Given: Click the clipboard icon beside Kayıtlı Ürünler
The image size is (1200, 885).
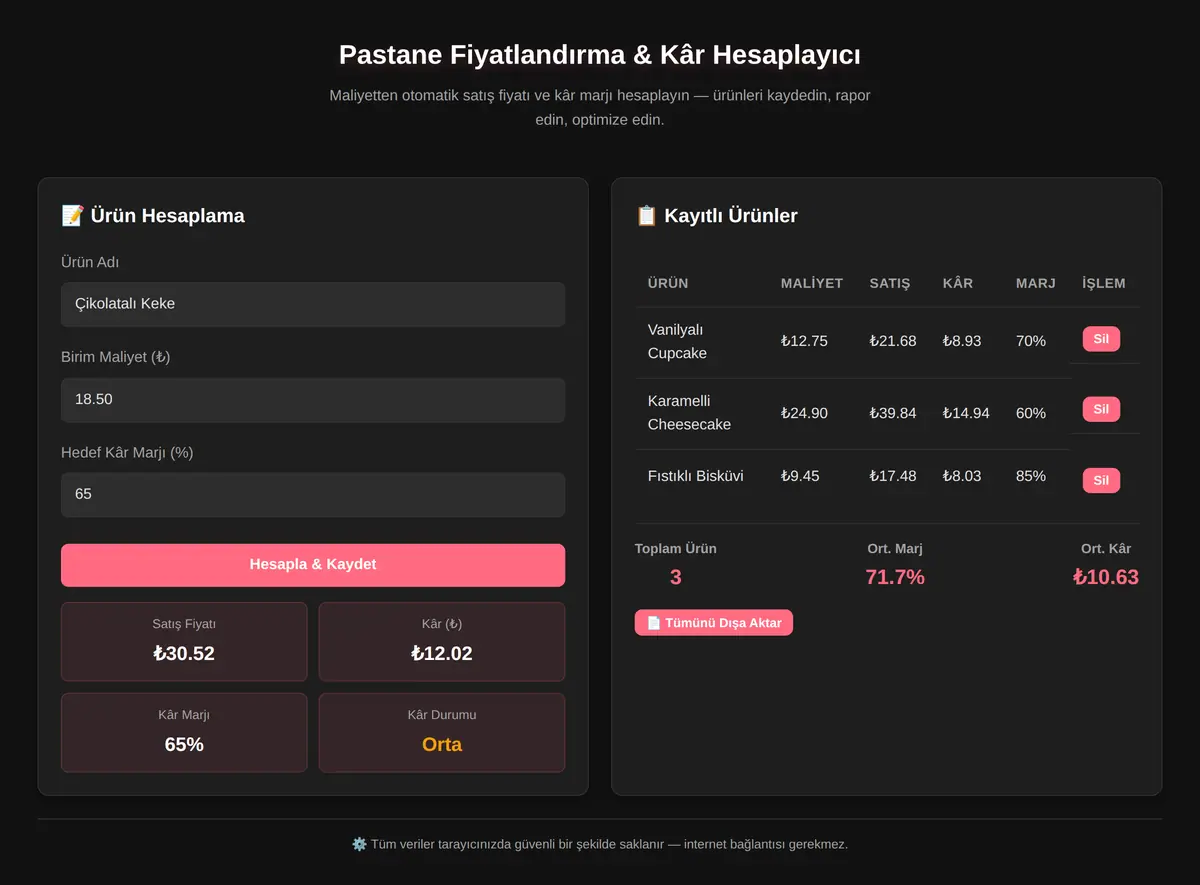Looking at the screenshot, I should tap(646, 215).
